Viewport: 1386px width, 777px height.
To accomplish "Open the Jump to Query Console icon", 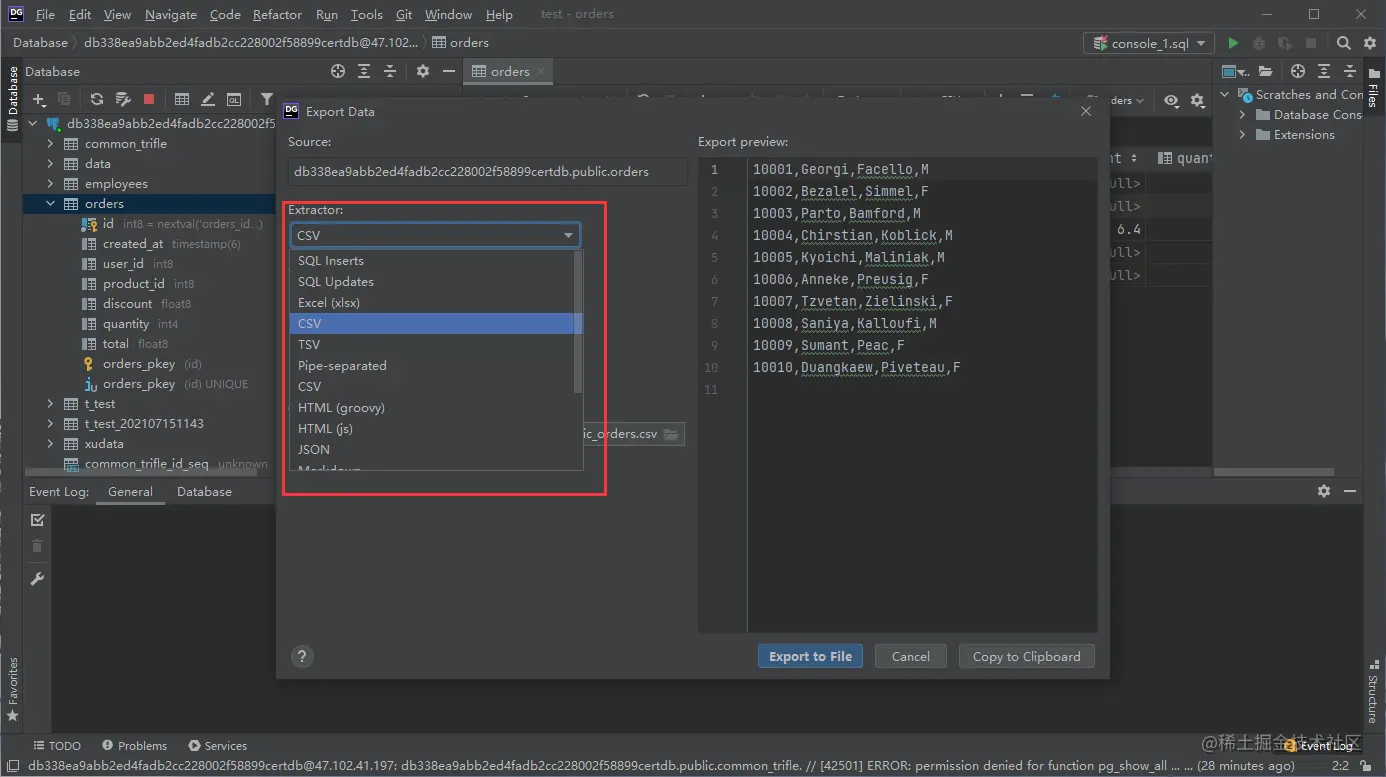I will [x=234, y=99].
